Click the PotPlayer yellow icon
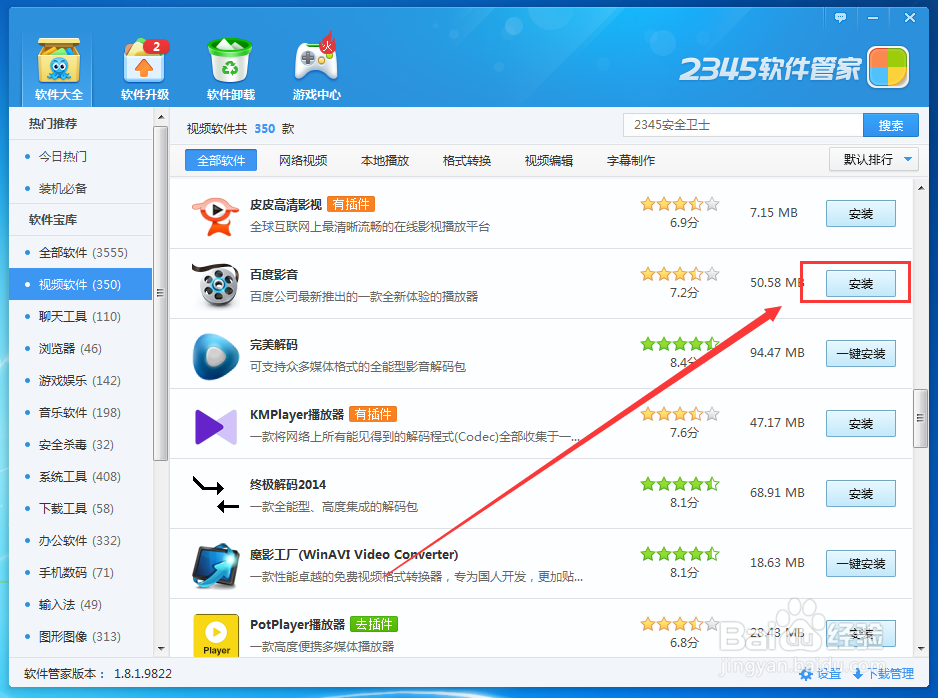 tap(216, 635)
